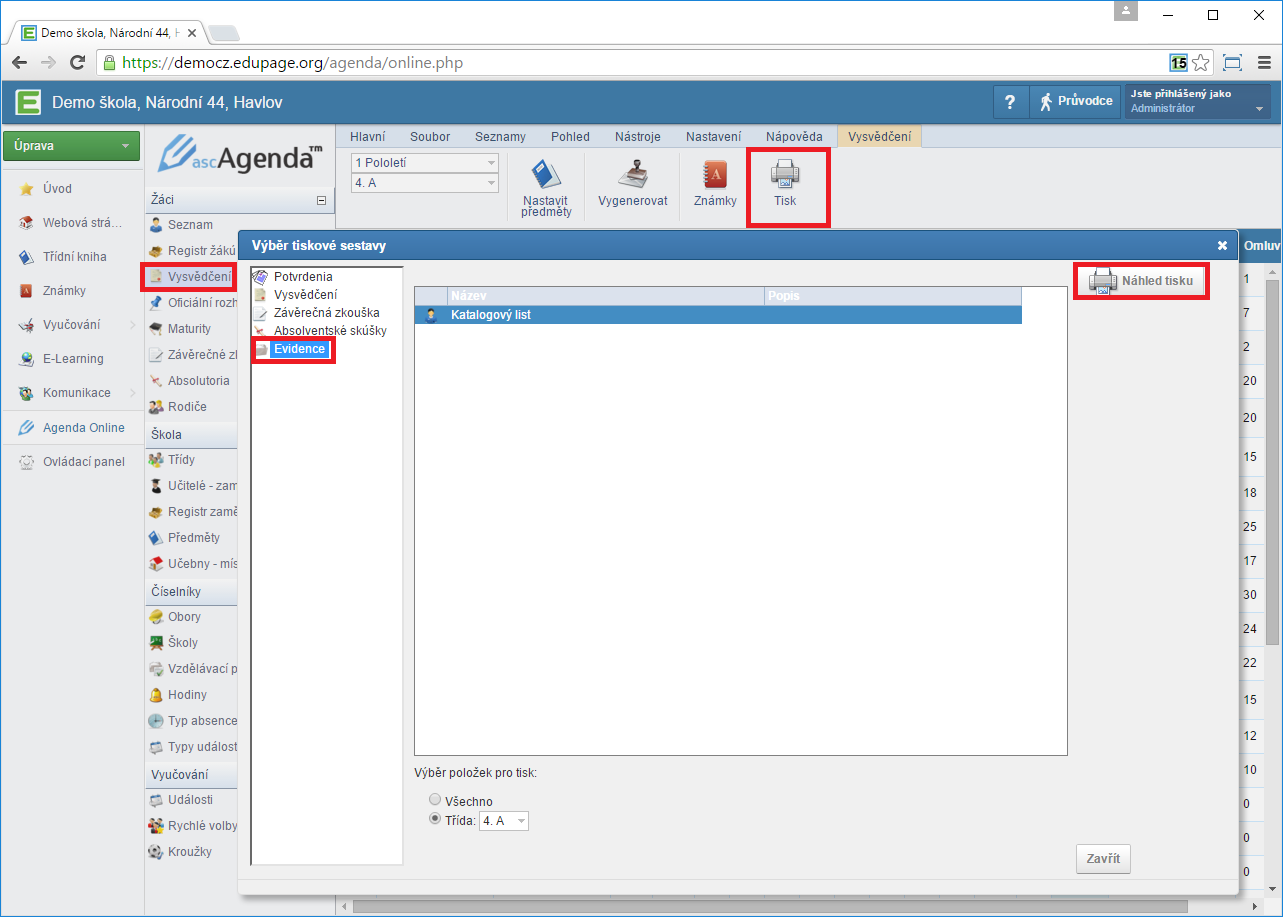Select Závěrečná zkouška in the tree
Viewport: 1283px width, 917px height.
[x=326, y=313]
